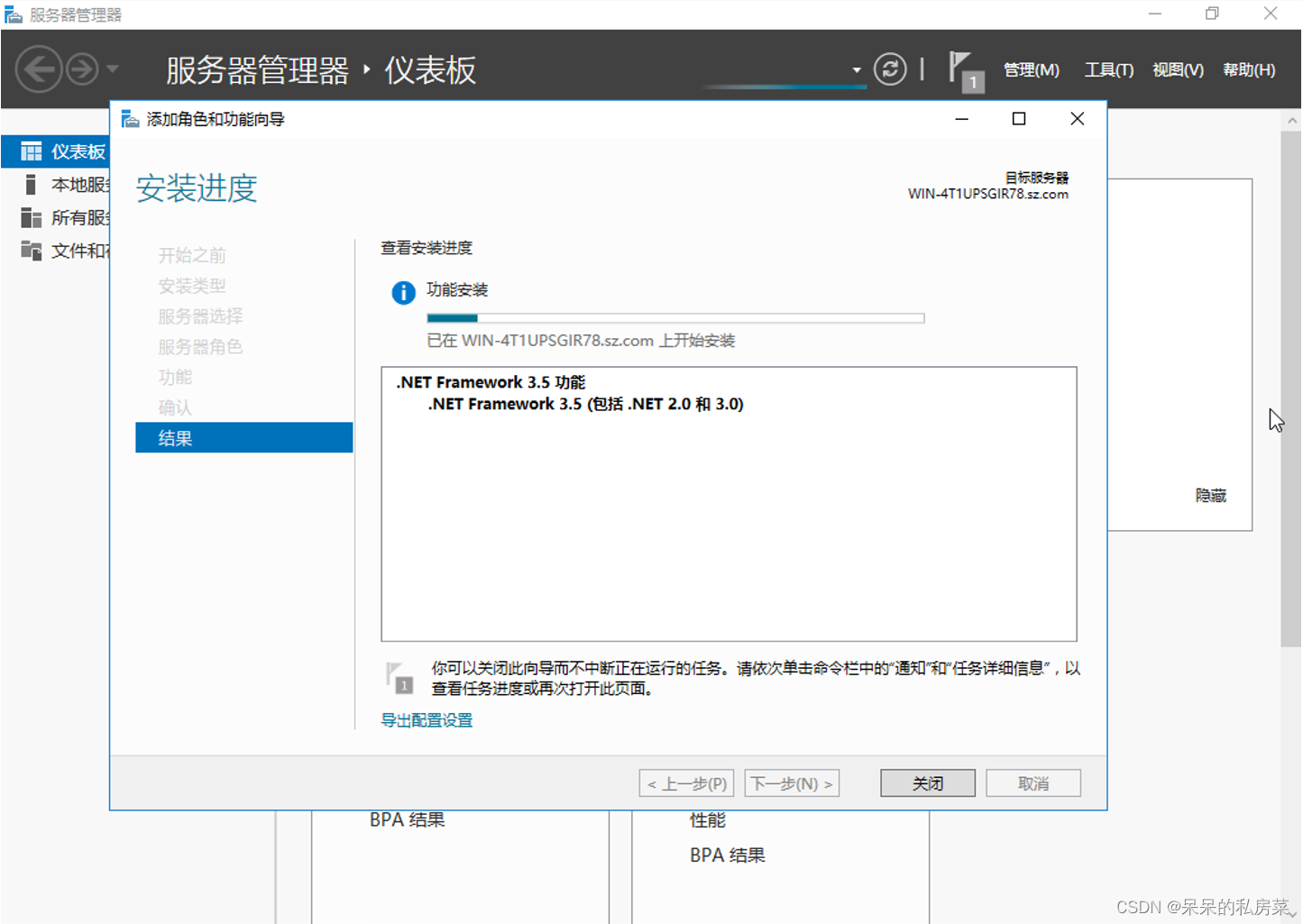The image size is (1303, 924).
Task: Open navigation history dropdown beside the forward arrow
Action: coord(112,69)
